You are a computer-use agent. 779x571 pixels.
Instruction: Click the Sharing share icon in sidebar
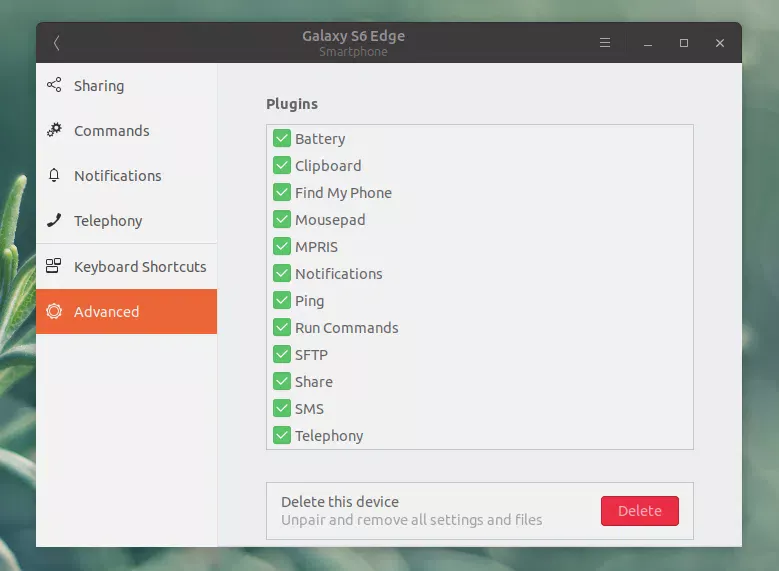click(54, 85)
